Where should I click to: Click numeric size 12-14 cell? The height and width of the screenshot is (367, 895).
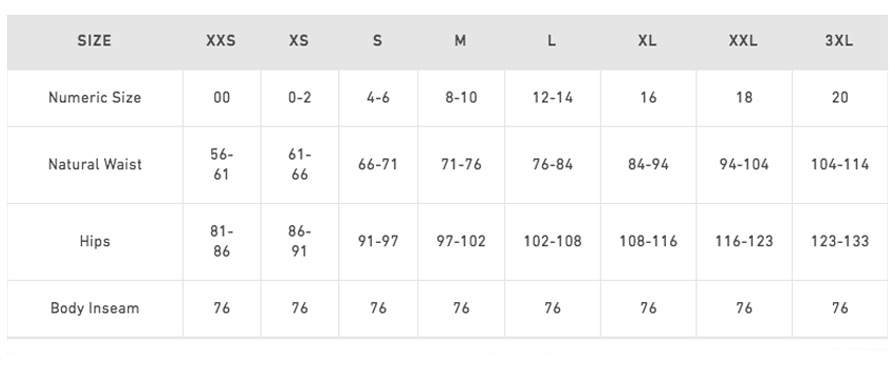pos(552,98)
